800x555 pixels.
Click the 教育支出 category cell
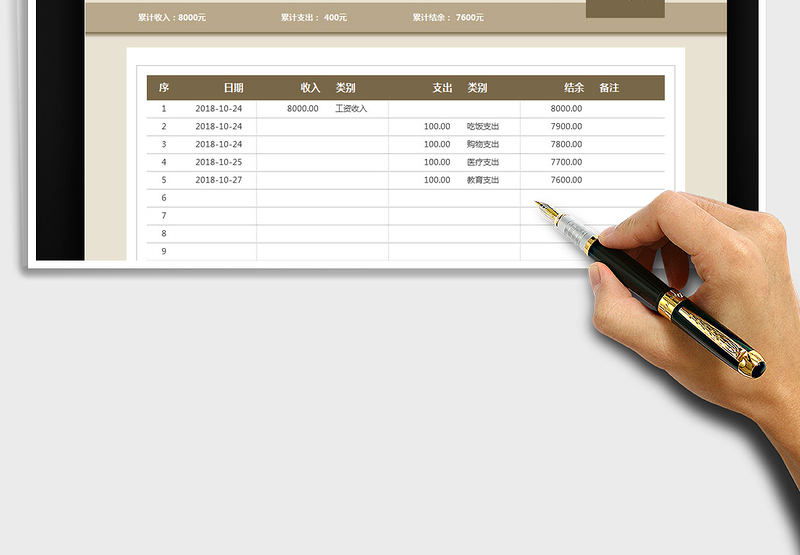(482, 180)
